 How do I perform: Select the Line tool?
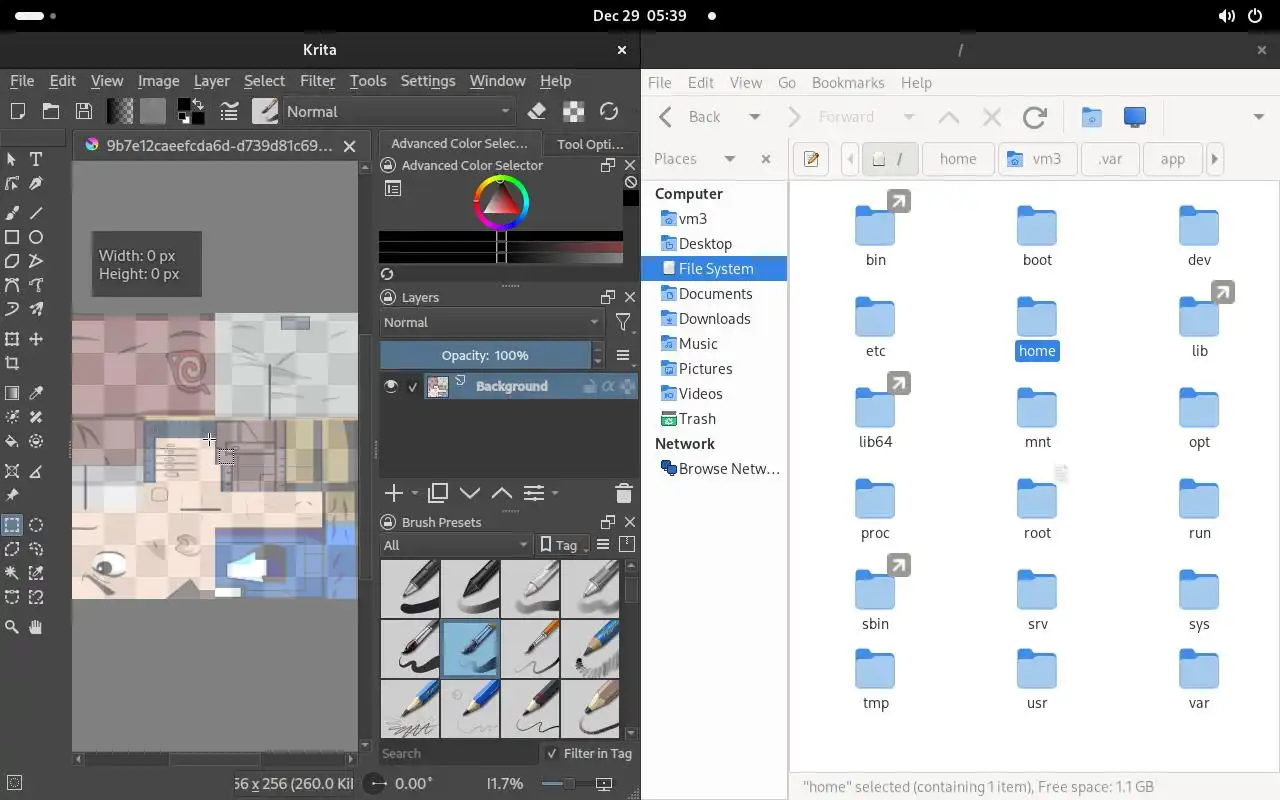click(x=36, y=213)
